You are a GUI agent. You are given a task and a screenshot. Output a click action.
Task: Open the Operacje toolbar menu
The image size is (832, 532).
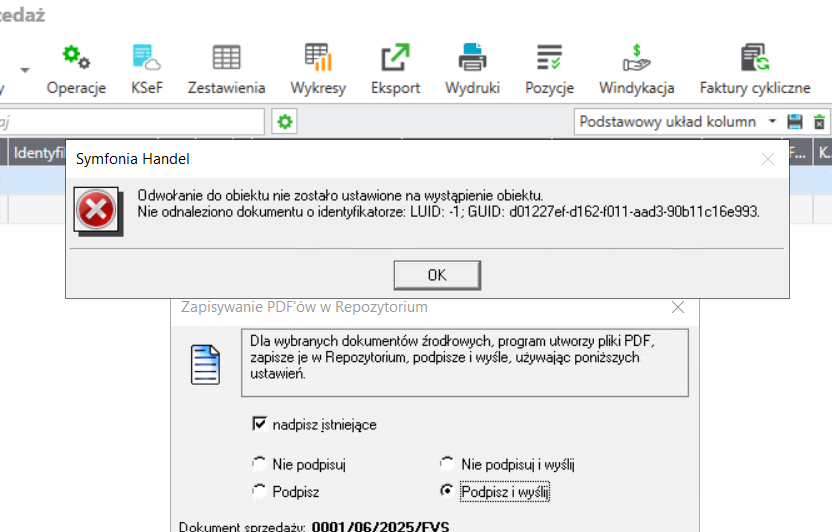click(x=76, y=68)
